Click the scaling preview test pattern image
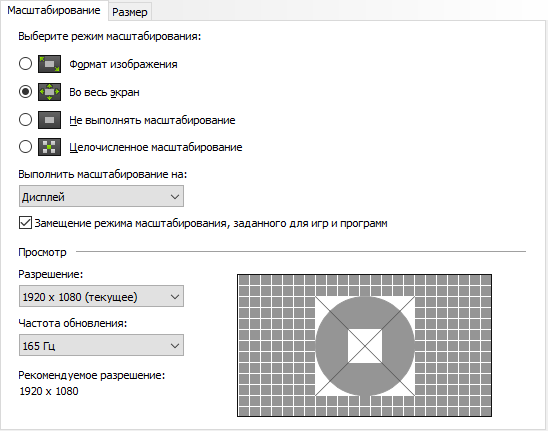The image size is (548, 431). click(365, 345)
